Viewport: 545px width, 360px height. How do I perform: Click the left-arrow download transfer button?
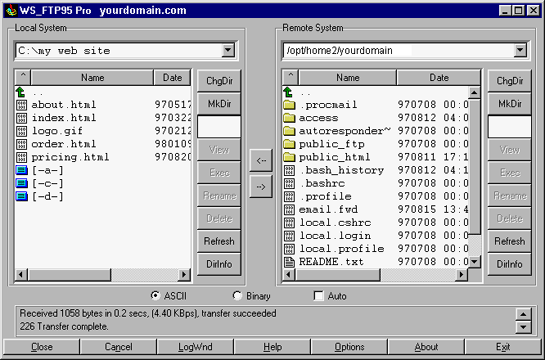pyautogui.click(x=261, y=161)
